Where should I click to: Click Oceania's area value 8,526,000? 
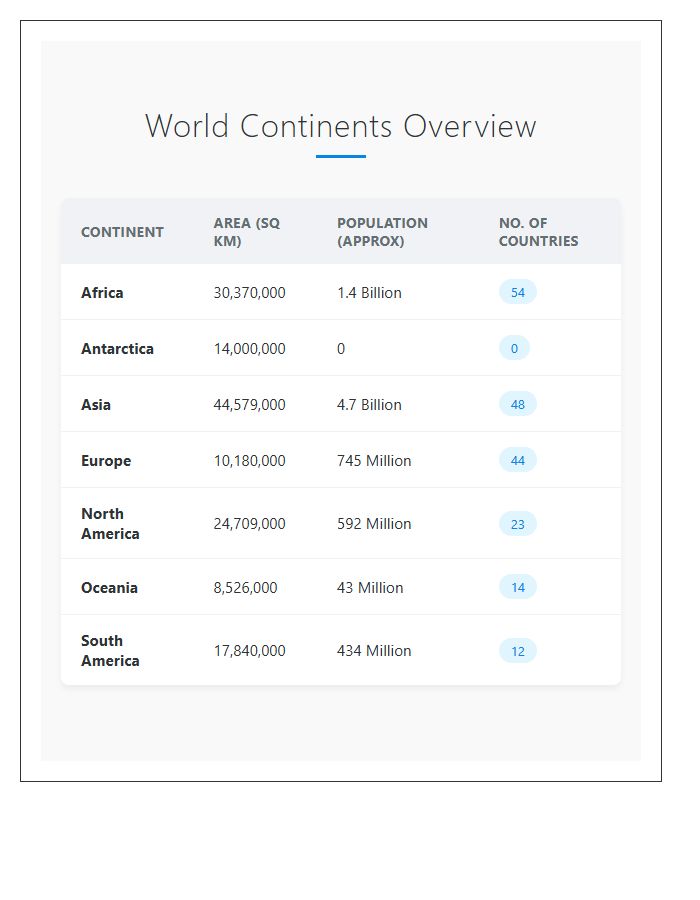(246, 588)
